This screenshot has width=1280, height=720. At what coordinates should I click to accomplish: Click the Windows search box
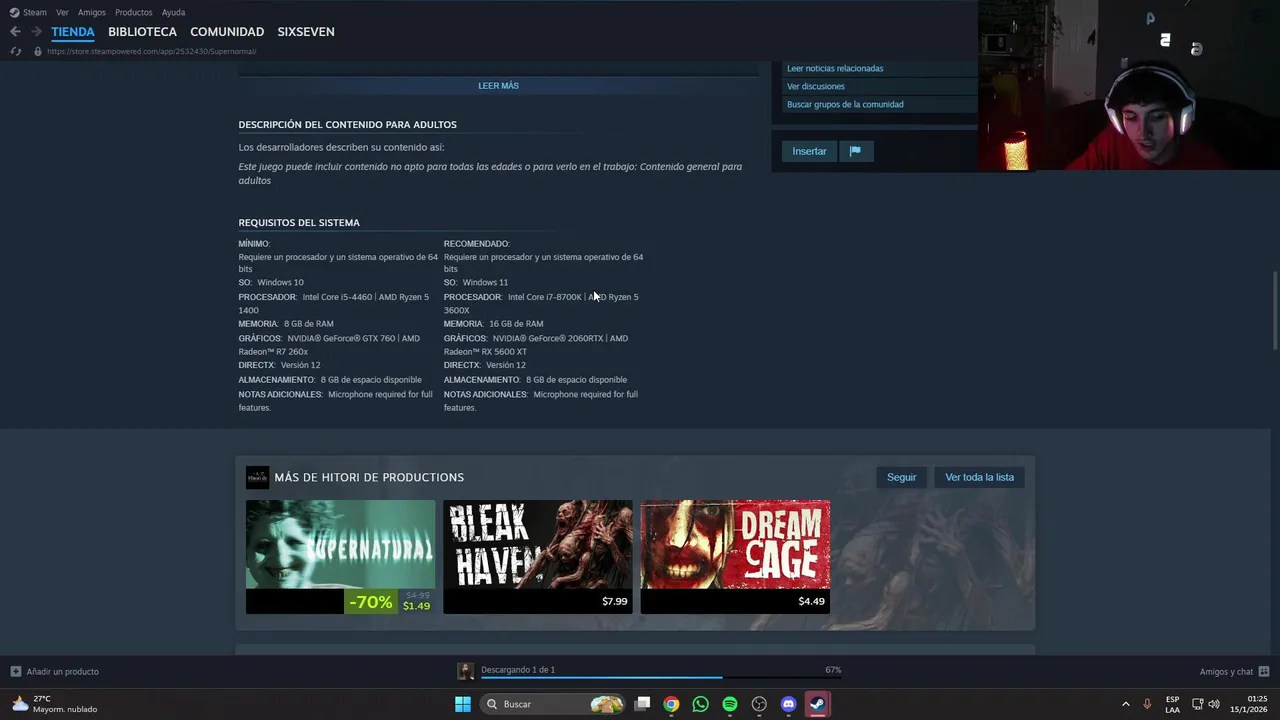[x=553, y=704]
